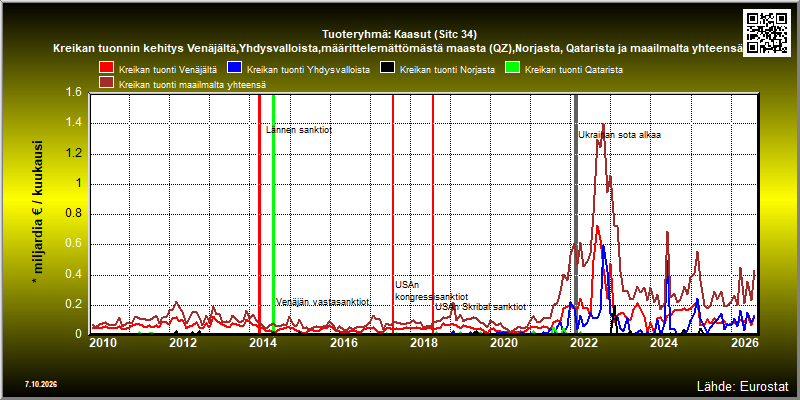Select legend label 'Kreikan tuonti Yhdysvalloista'
The image size is (800, 400).
pyautogui.click(x=308, y=70)
